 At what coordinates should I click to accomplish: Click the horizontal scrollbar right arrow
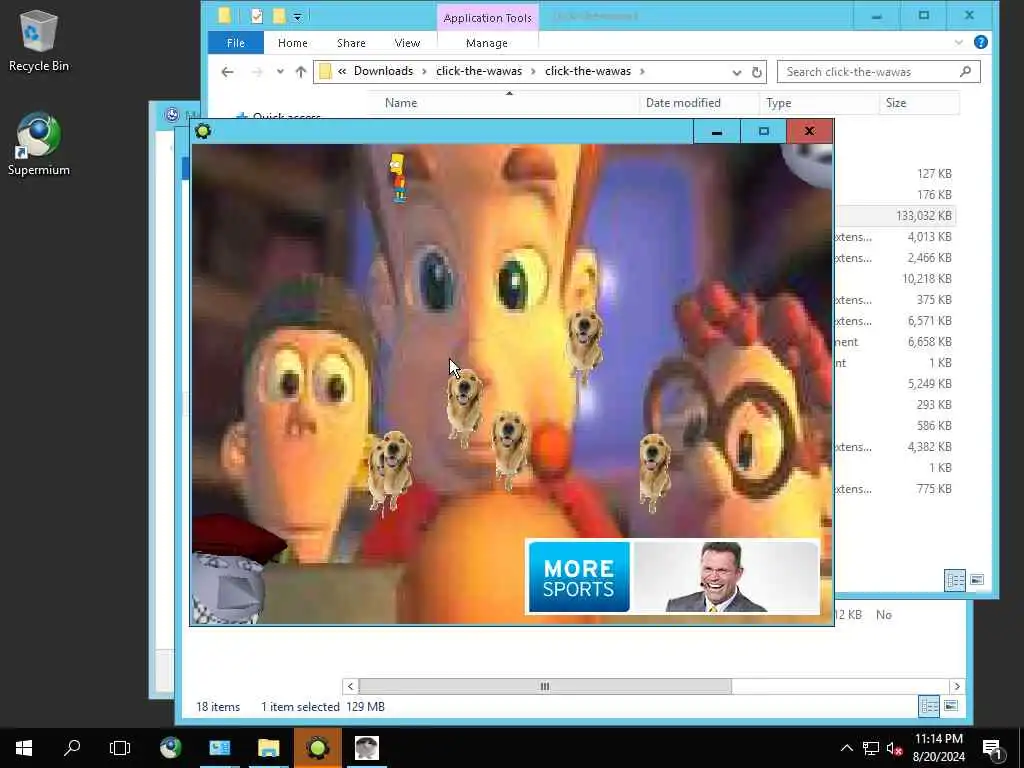[x=957, y=686]
